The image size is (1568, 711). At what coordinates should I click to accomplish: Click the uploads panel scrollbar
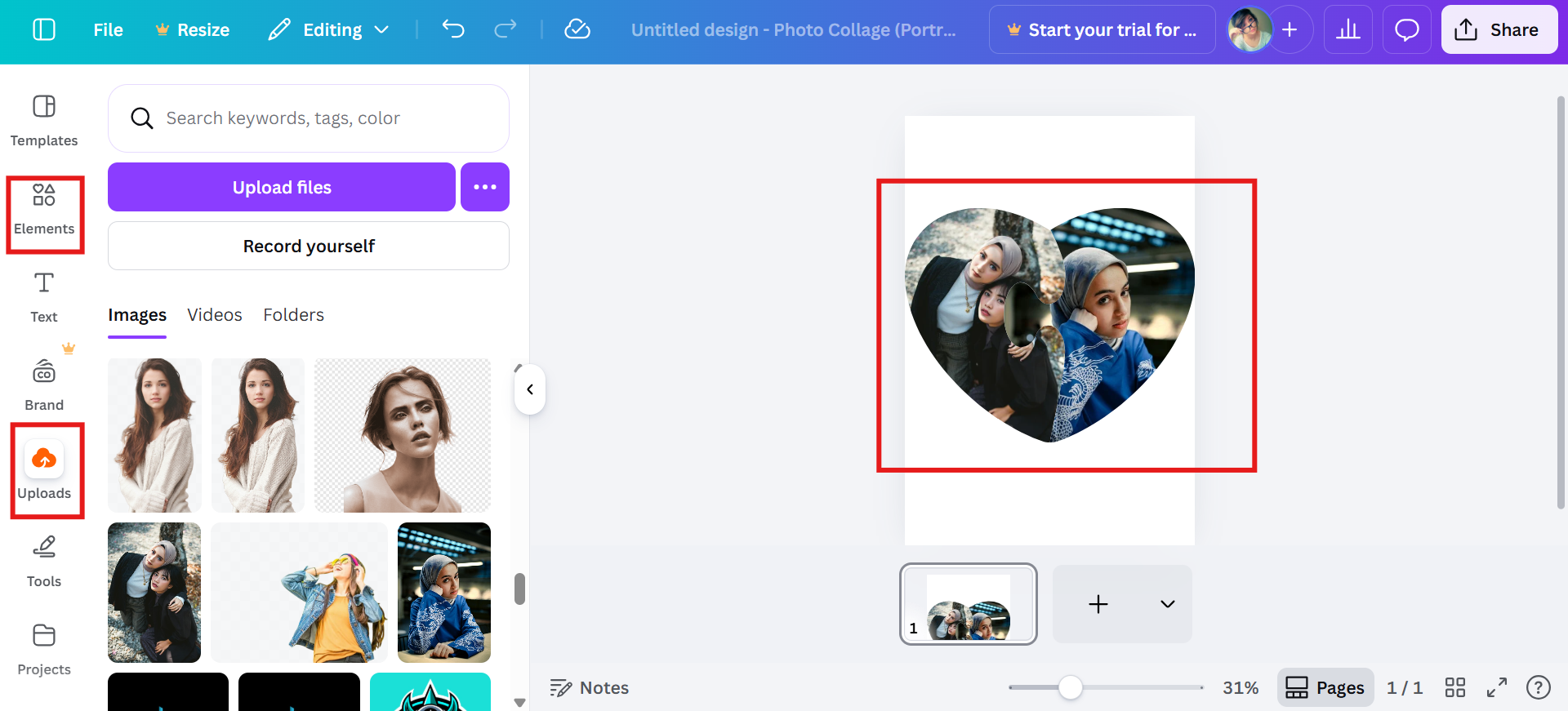(519, 589)
